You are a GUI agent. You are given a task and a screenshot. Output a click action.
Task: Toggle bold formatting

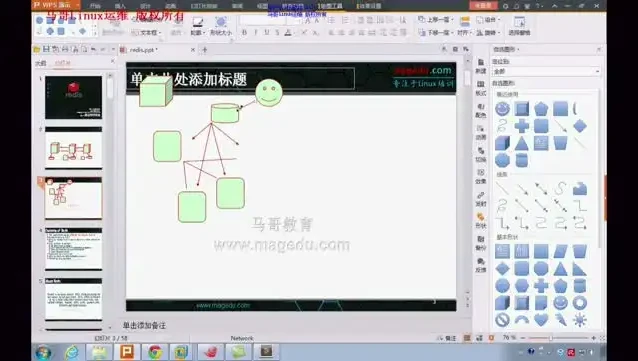point(244,33)
